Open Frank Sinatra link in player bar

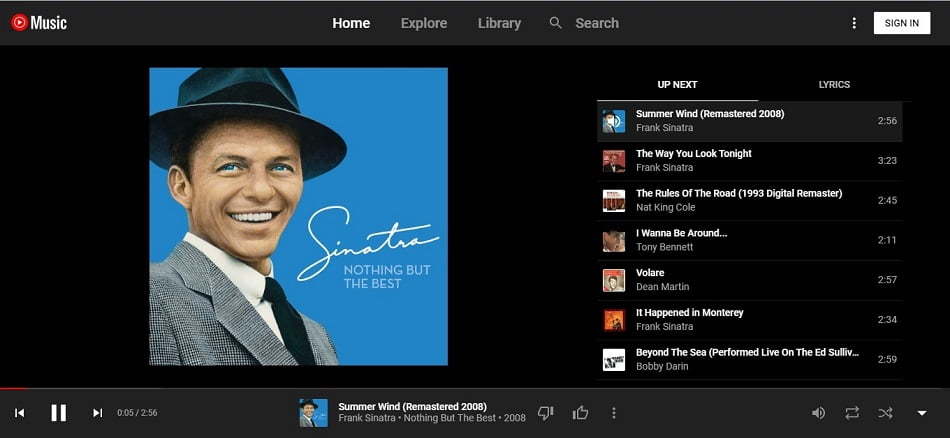click(x=367, y=418)
